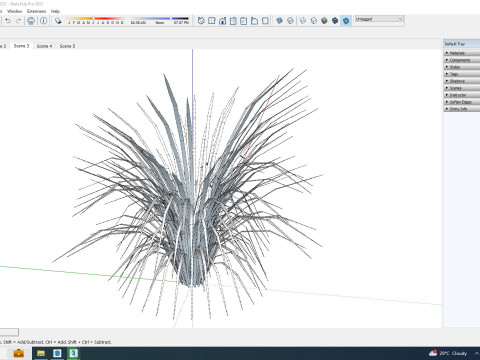
Task: Switch to Left view
Action: 254,21
